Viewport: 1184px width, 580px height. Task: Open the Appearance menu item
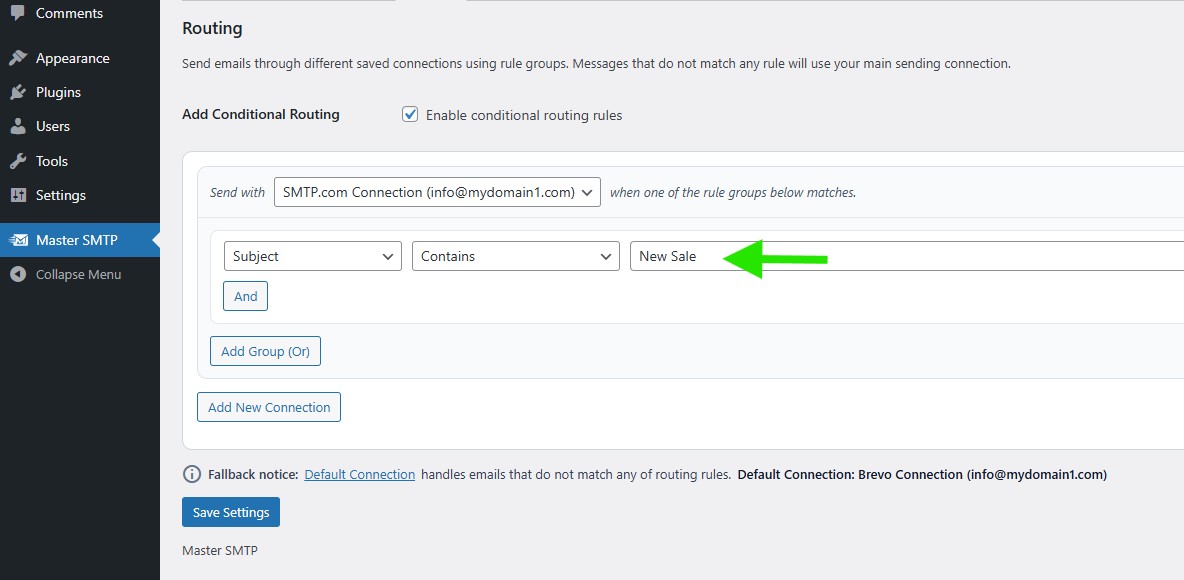(72, 58)
